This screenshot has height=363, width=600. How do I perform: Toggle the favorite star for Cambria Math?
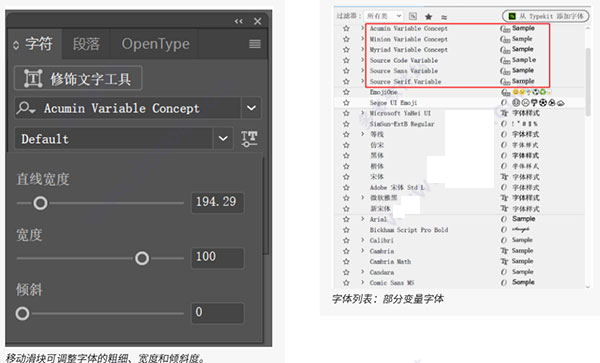[346, 262]
